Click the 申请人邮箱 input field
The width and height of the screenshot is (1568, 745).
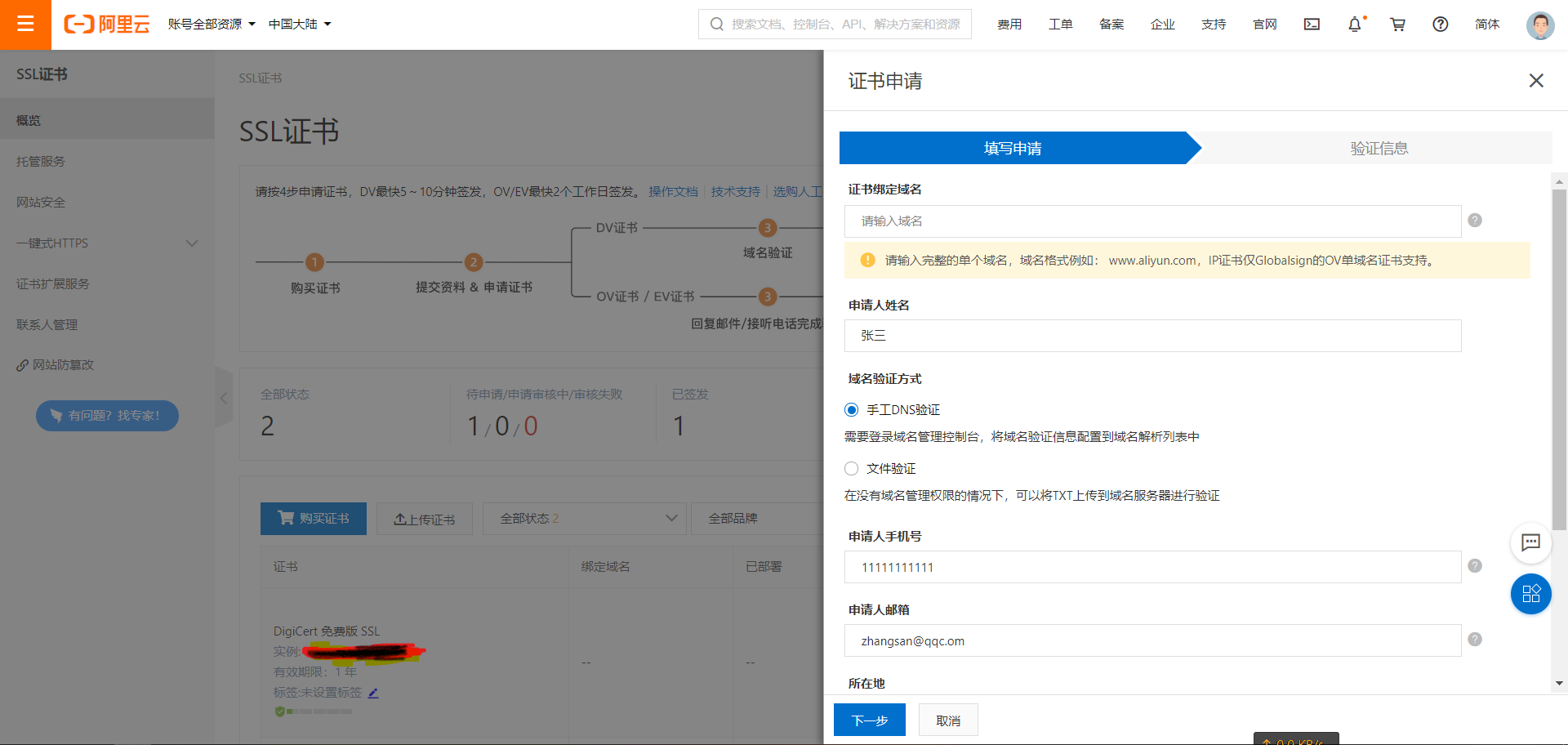pyautogui.click(x=1152, y=640)
